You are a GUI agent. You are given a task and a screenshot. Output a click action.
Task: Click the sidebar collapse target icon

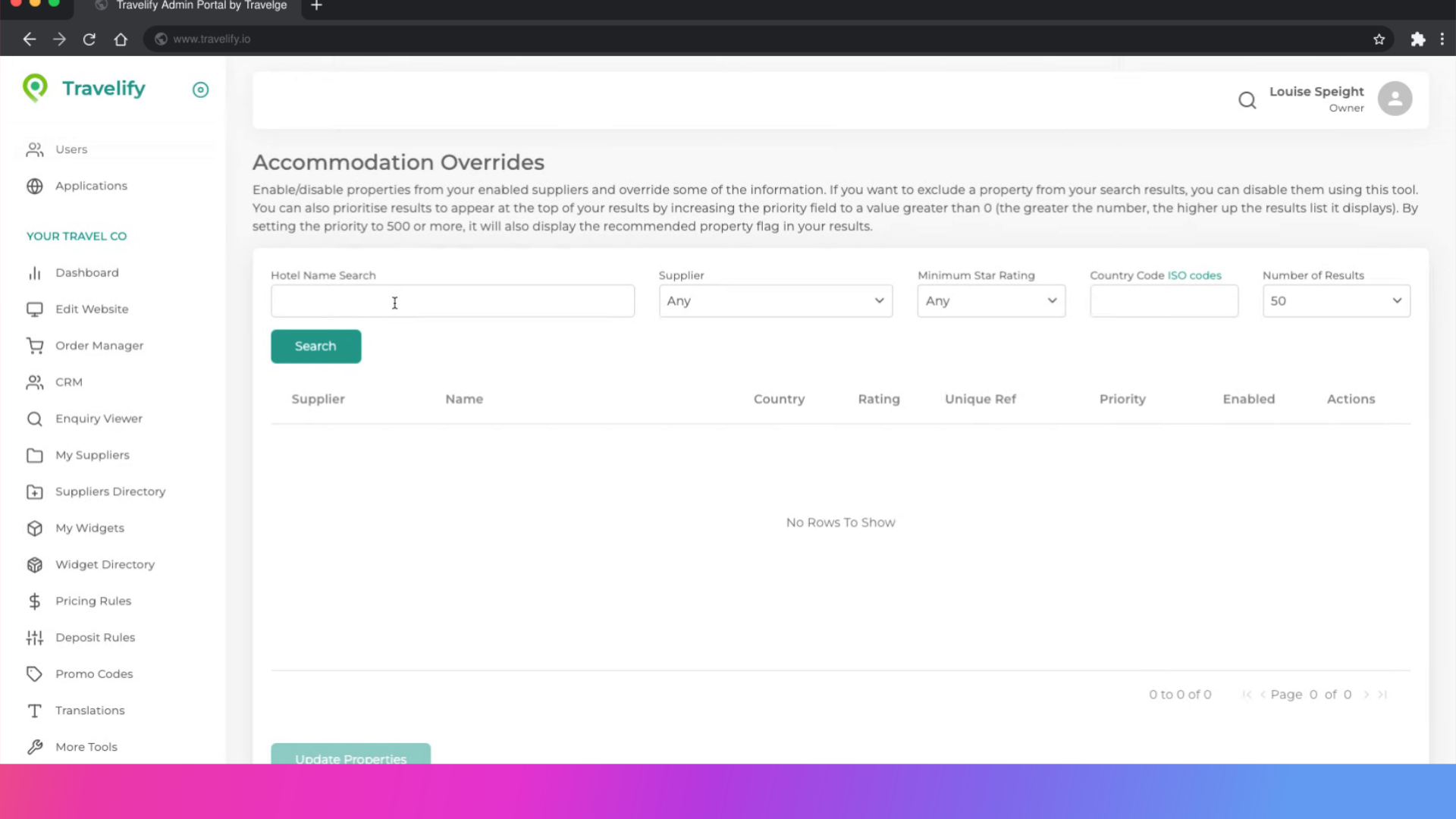pos(200,89)
